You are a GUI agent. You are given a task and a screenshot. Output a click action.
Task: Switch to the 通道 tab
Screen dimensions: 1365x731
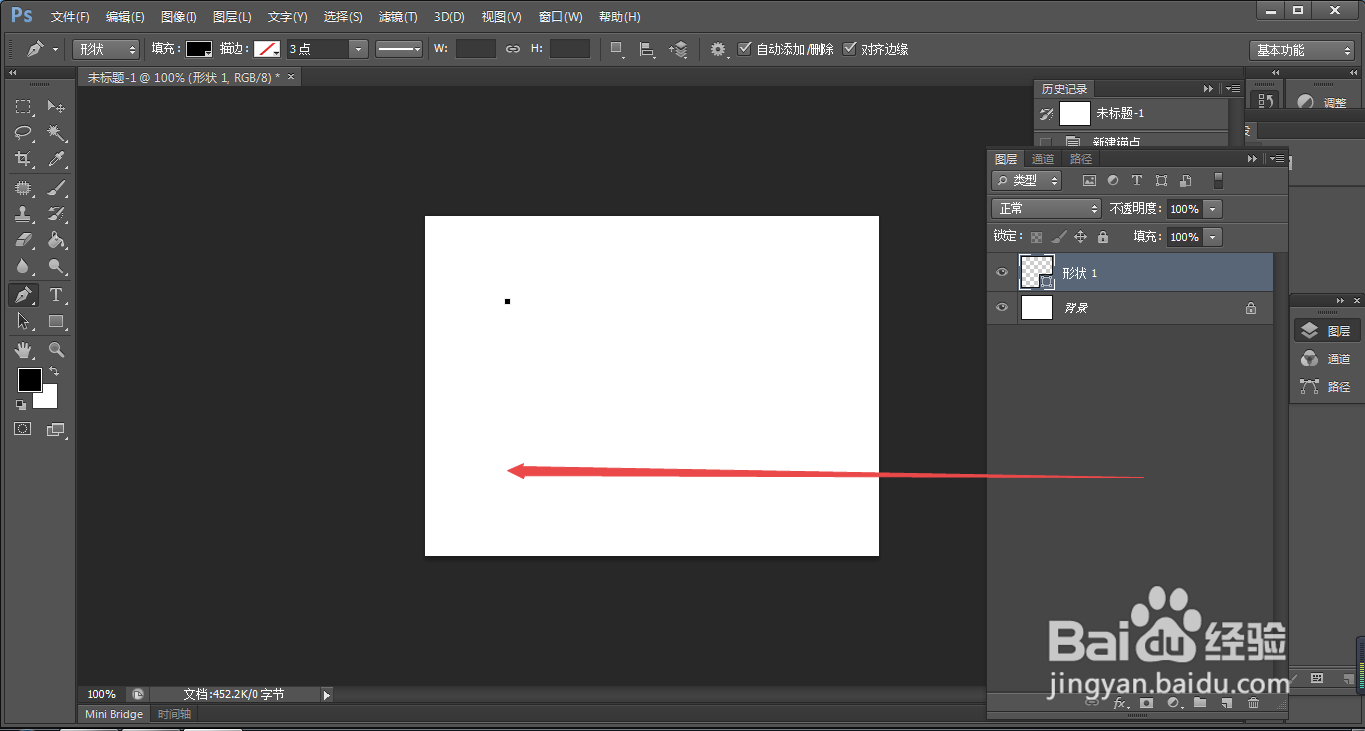point(1043,159)
